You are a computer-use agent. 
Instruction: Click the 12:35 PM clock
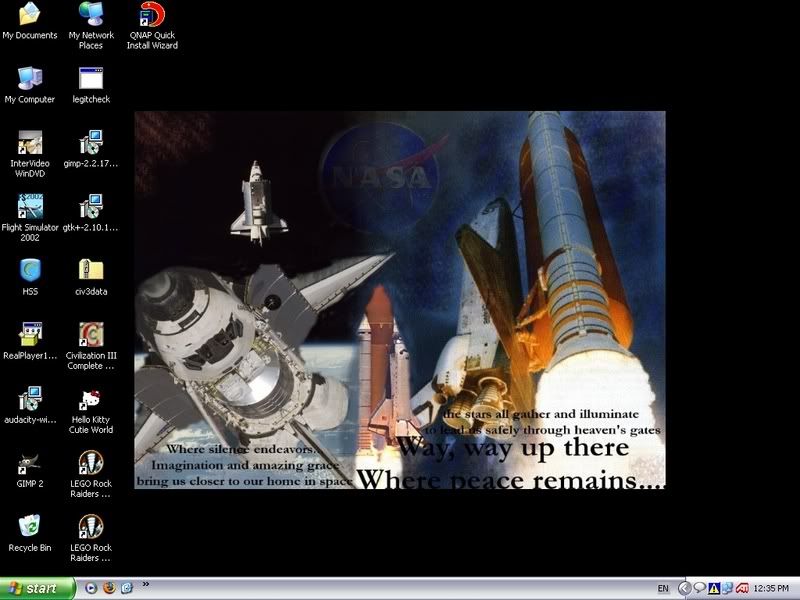click(771, 589)
